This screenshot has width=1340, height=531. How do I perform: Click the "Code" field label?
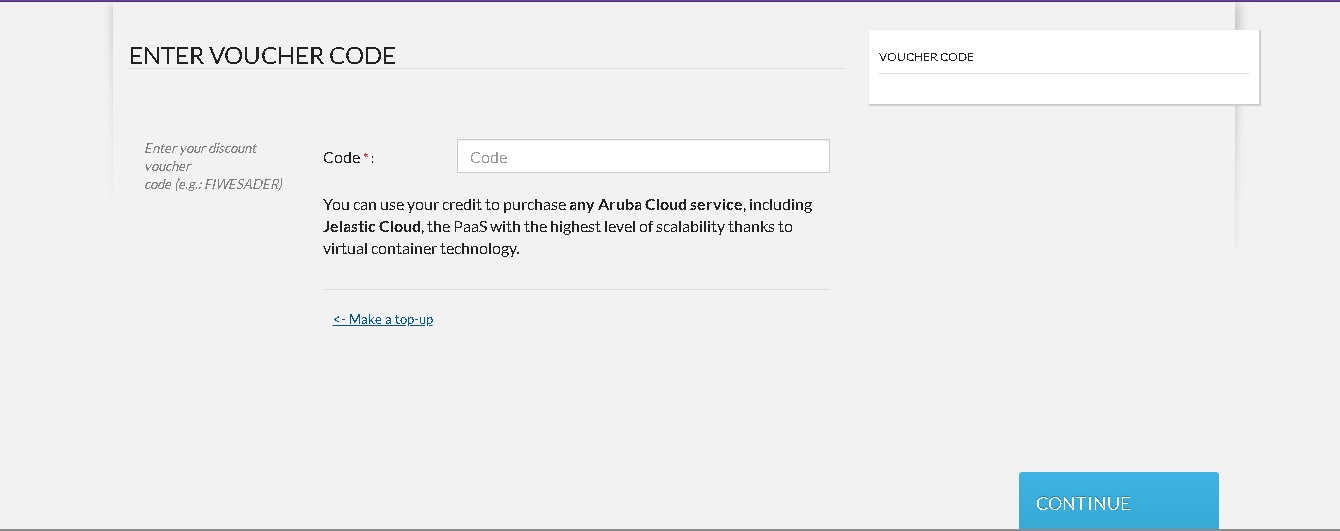click(x=341, y=157)
